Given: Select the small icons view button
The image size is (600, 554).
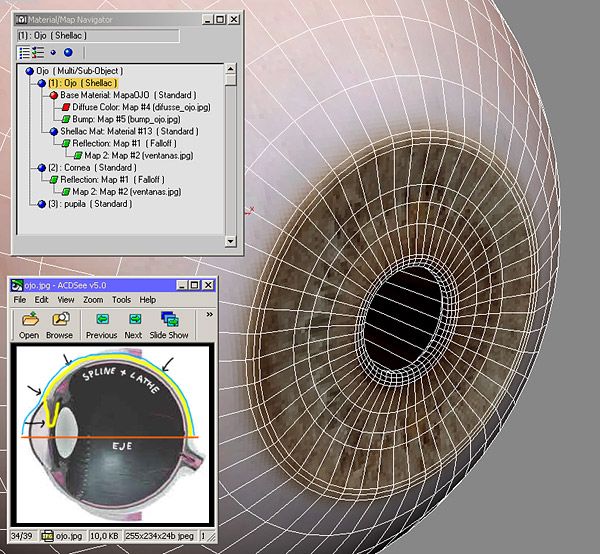Looking at the screenshot, I should tap(53, 52).
